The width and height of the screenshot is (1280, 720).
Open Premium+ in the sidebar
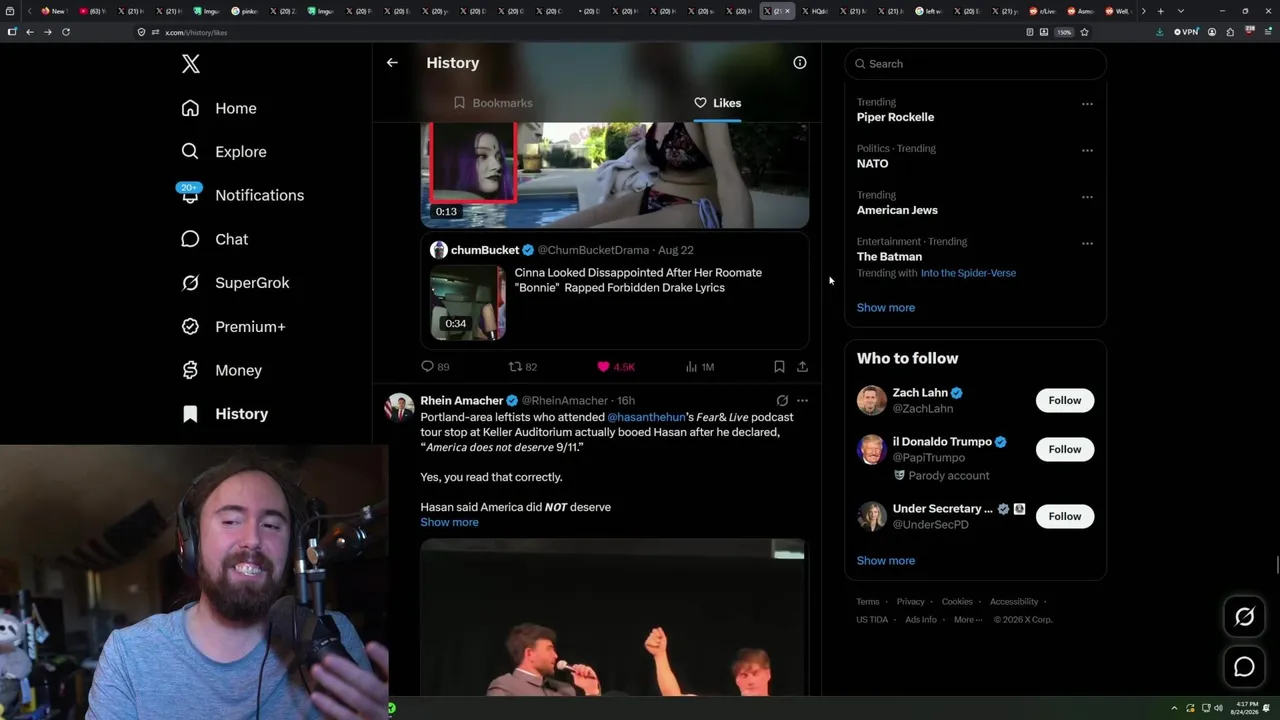233,326
